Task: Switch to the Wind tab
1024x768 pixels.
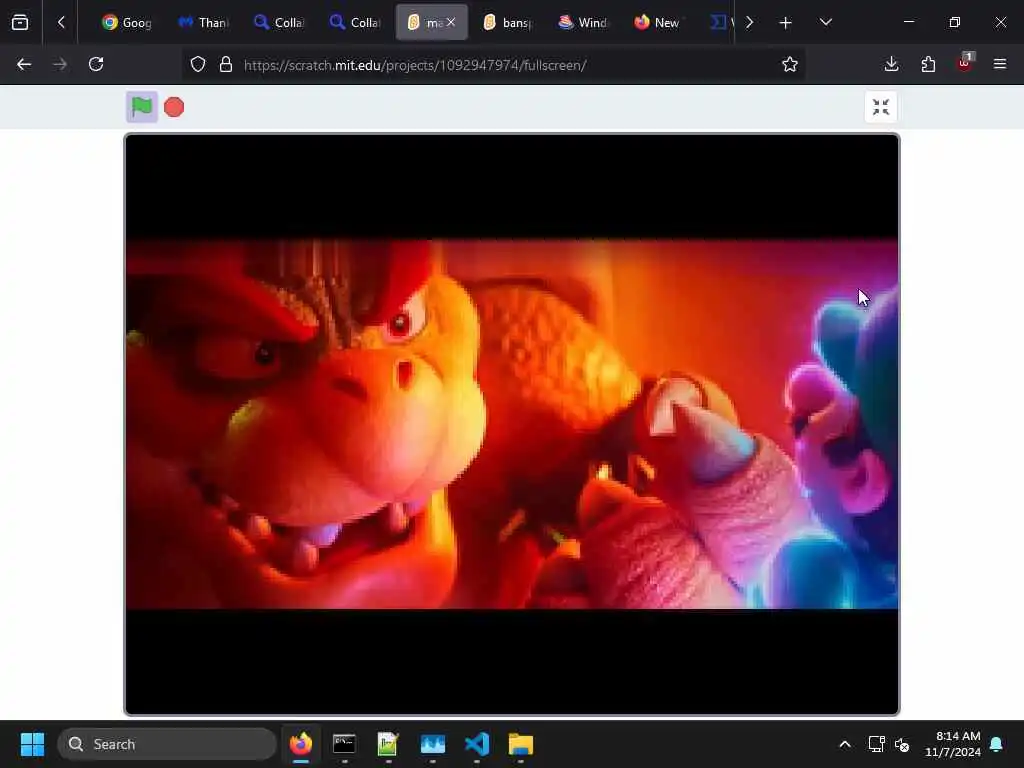Action: [583, 23]
